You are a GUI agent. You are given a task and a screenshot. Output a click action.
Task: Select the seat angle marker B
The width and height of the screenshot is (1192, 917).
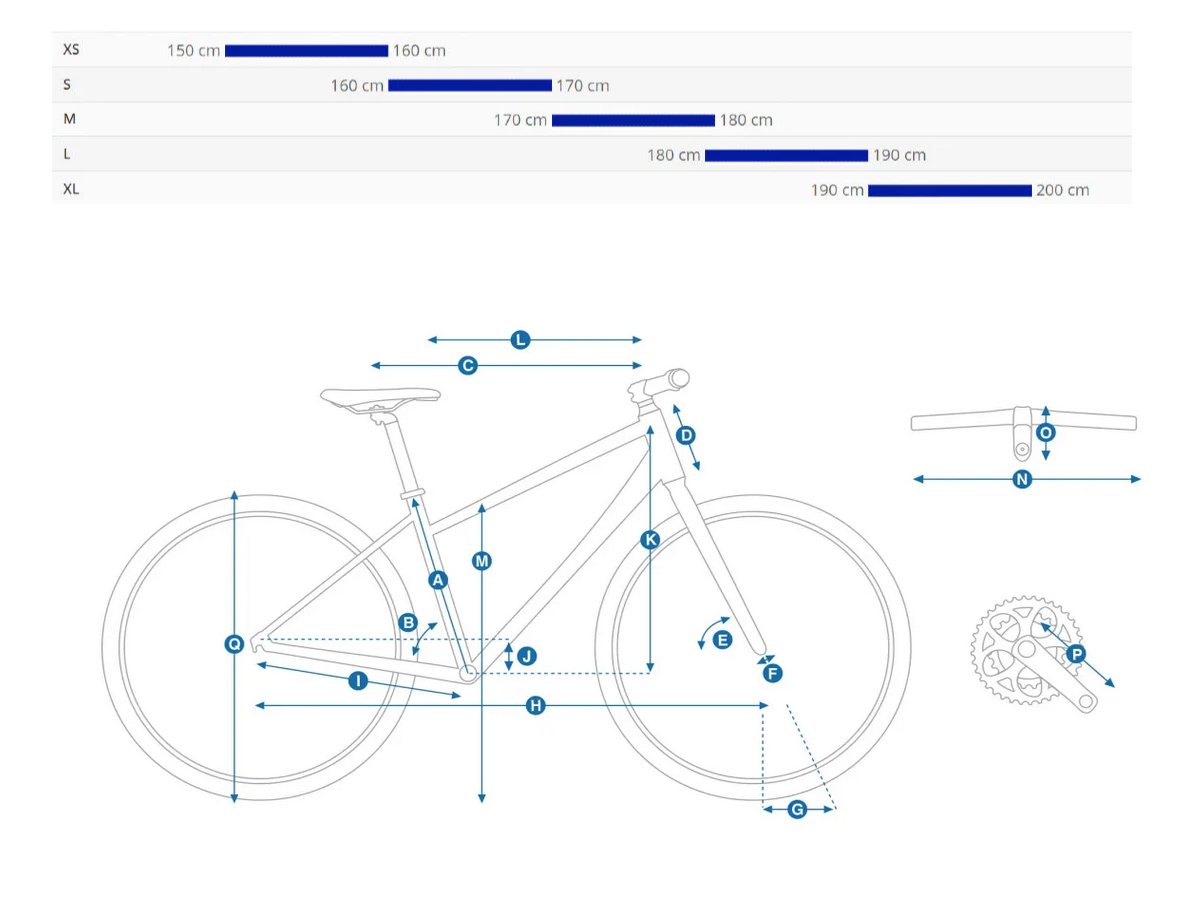pos(408,622)
